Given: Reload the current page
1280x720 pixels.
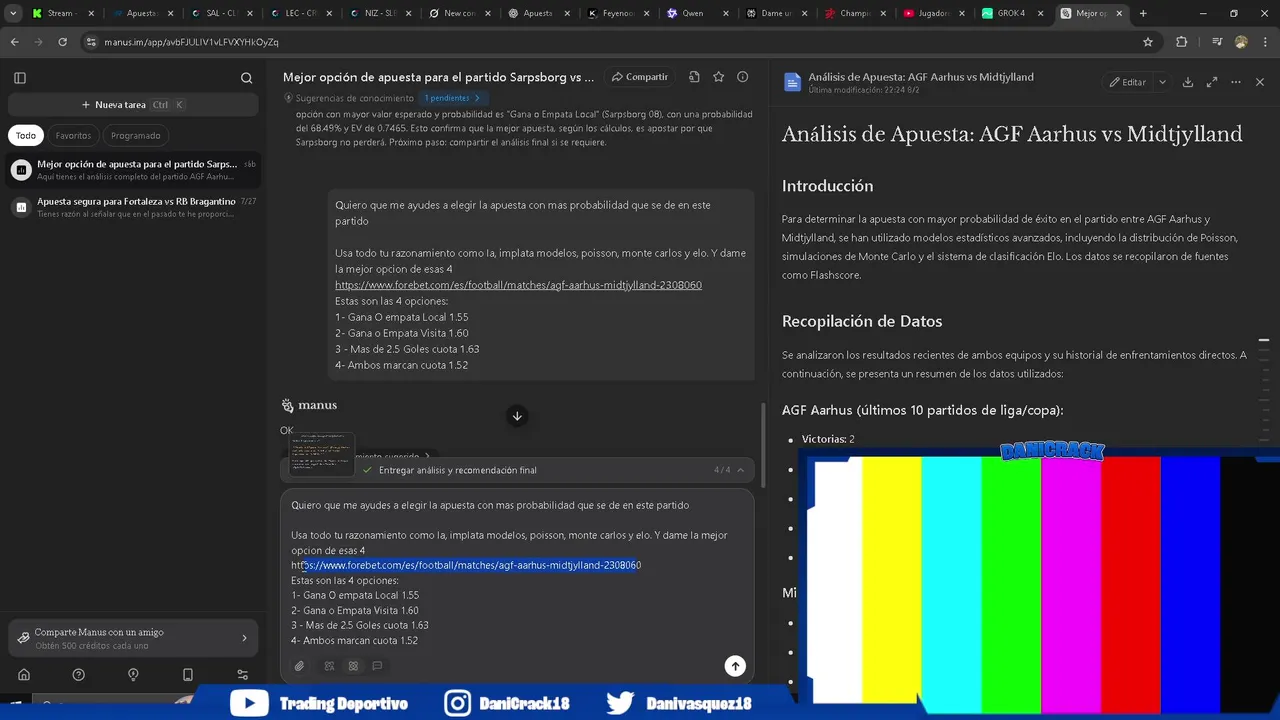Looking at the screenshot, I should [62, 42].
